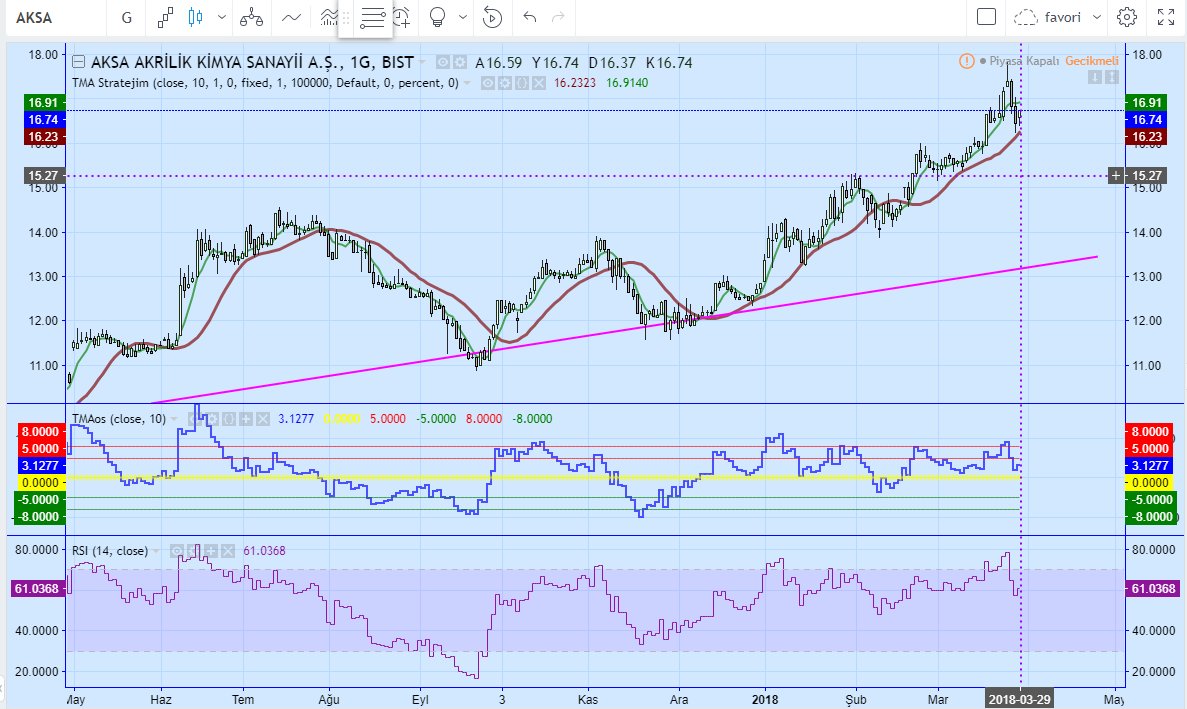Open chart settings gear icon
1187x709 pixels.
click(1126, 17)
